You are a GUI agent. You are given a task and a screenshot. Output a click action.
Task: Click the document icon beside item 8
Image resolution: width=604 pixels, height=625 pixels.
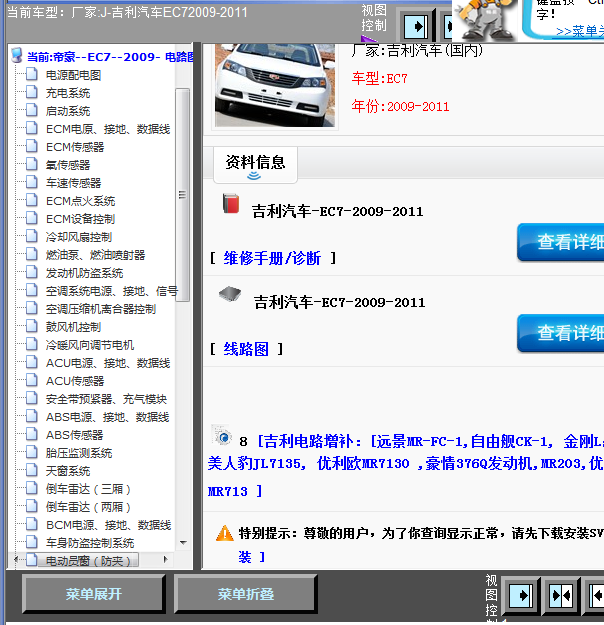pos(222,435)
